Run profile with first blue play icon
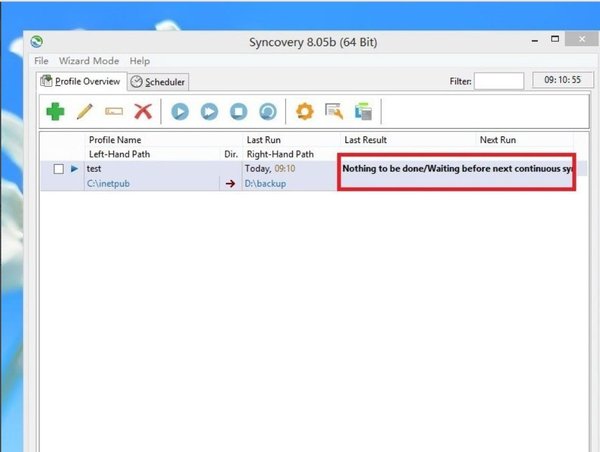 click(x=180, y=111)
